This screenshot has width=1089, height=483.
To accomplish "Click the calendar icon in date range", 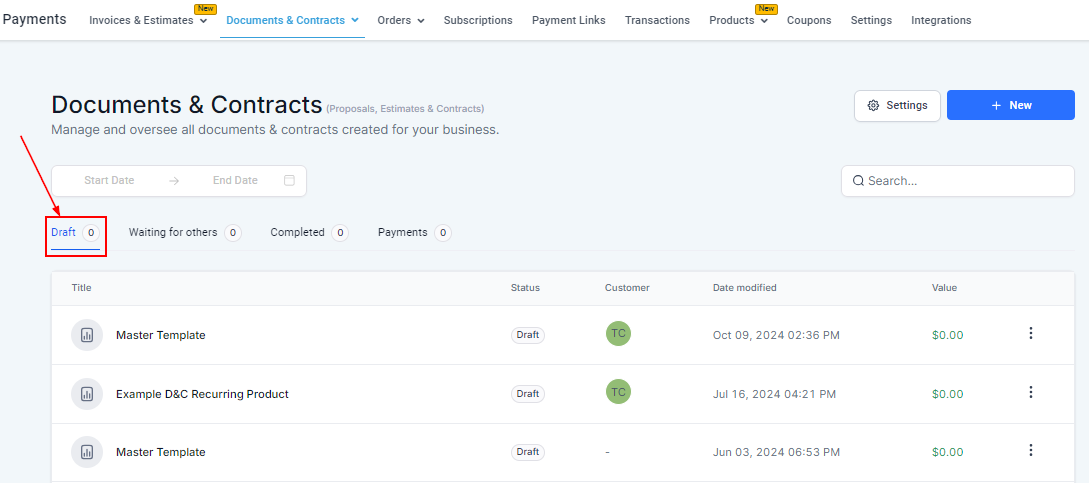I will pyautogui.click(x=289, y=181).
